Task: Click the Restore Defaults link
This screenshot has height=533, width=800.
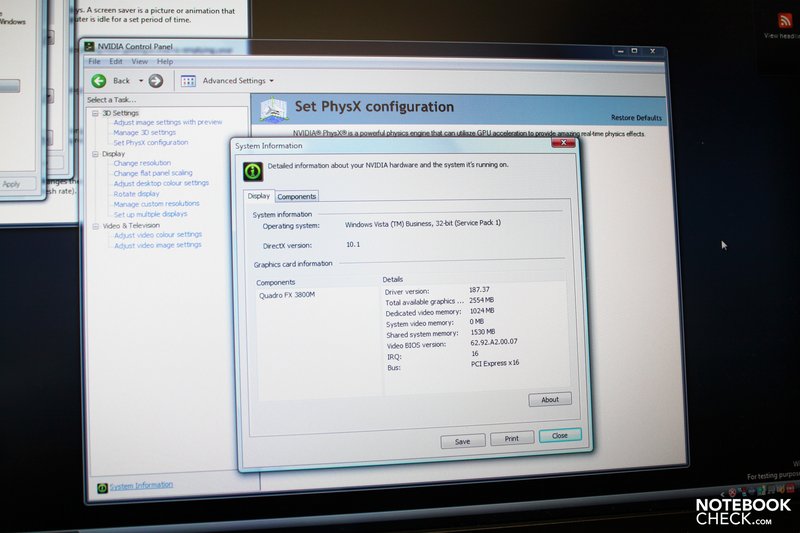Action: click(x=636, y=118)
